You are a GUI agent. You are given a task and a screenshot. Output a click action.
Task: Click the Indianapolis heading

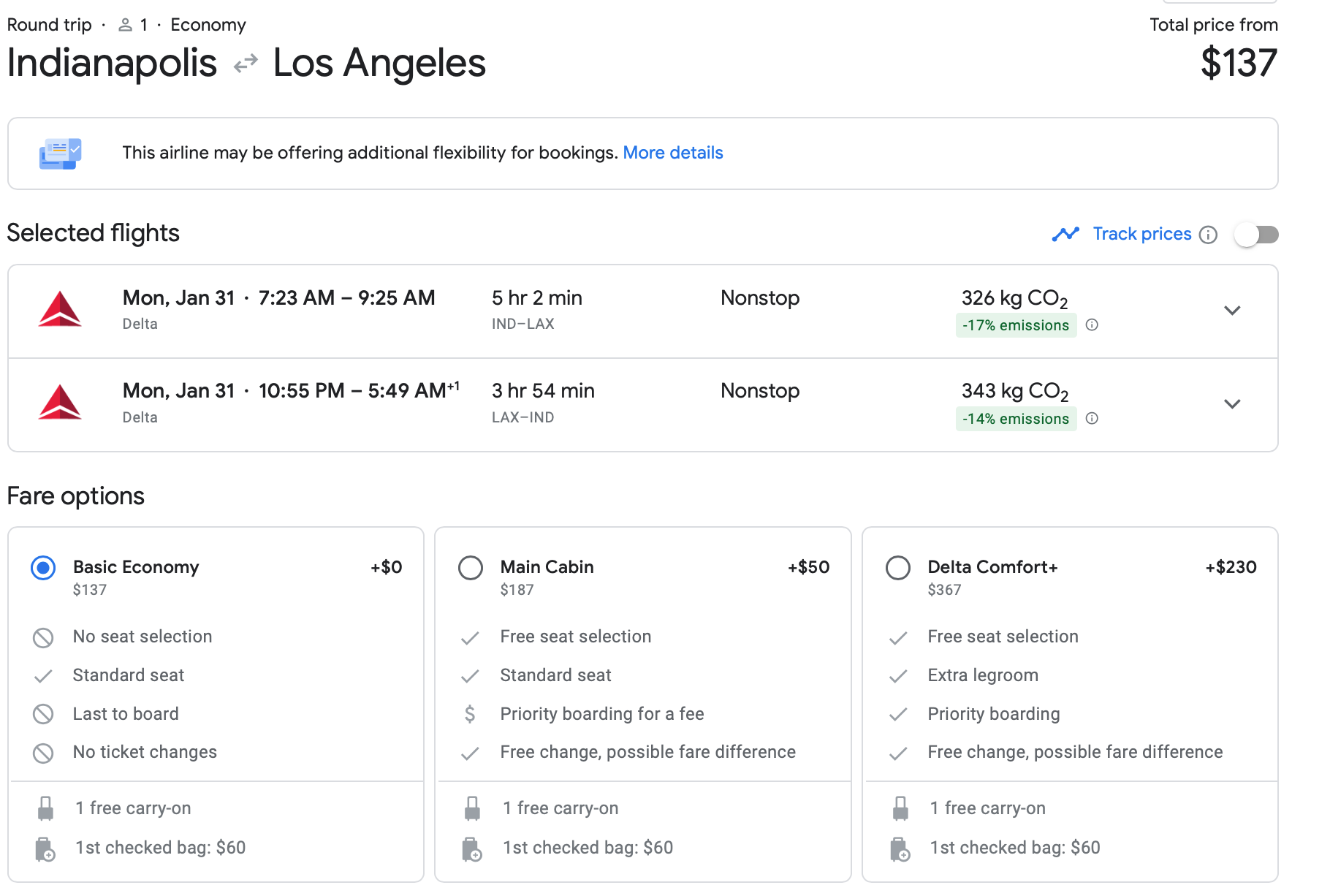pos(112,63)
